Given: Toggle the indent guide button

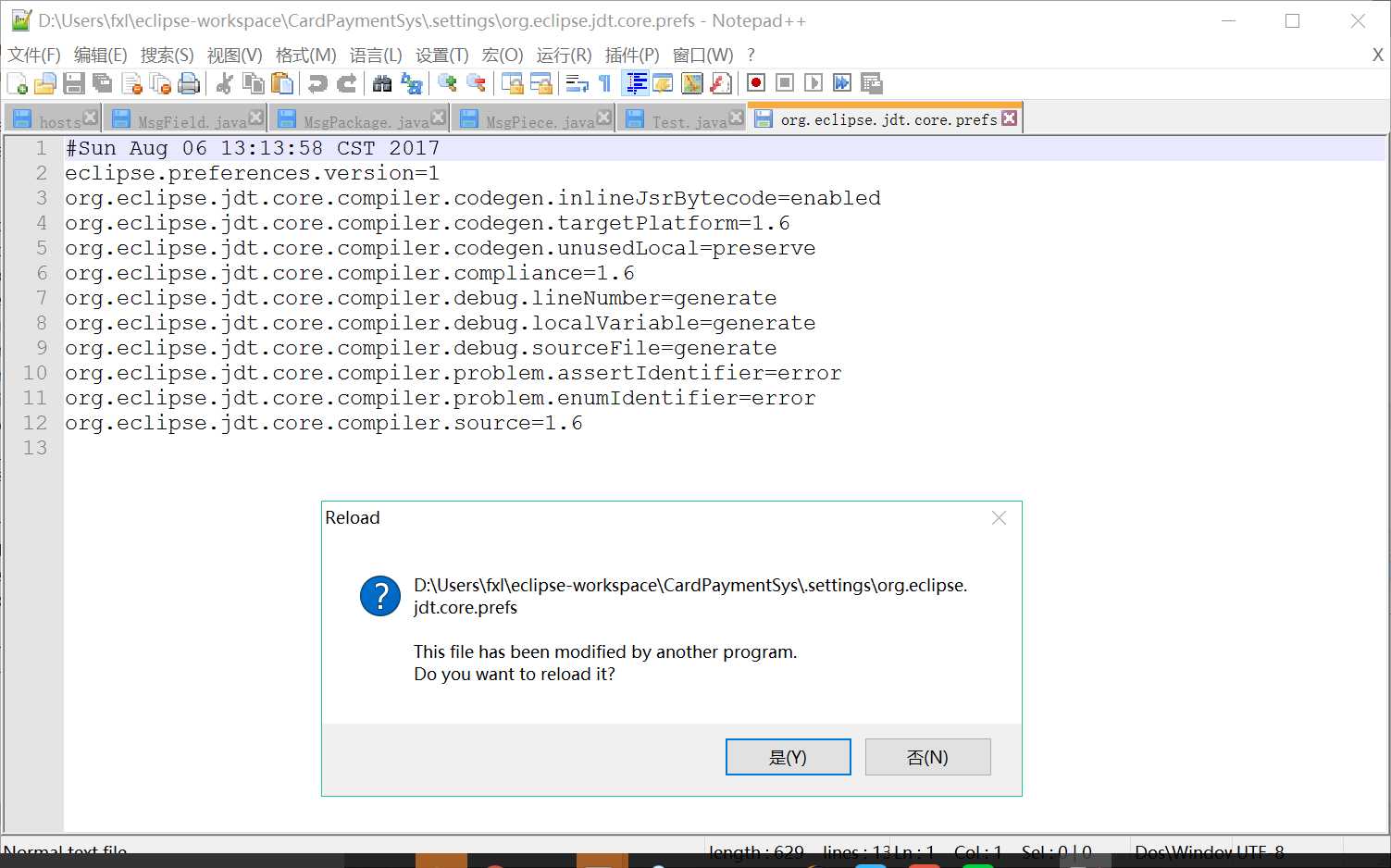Looking at the screenshot, I should click(x=635, y=83).
